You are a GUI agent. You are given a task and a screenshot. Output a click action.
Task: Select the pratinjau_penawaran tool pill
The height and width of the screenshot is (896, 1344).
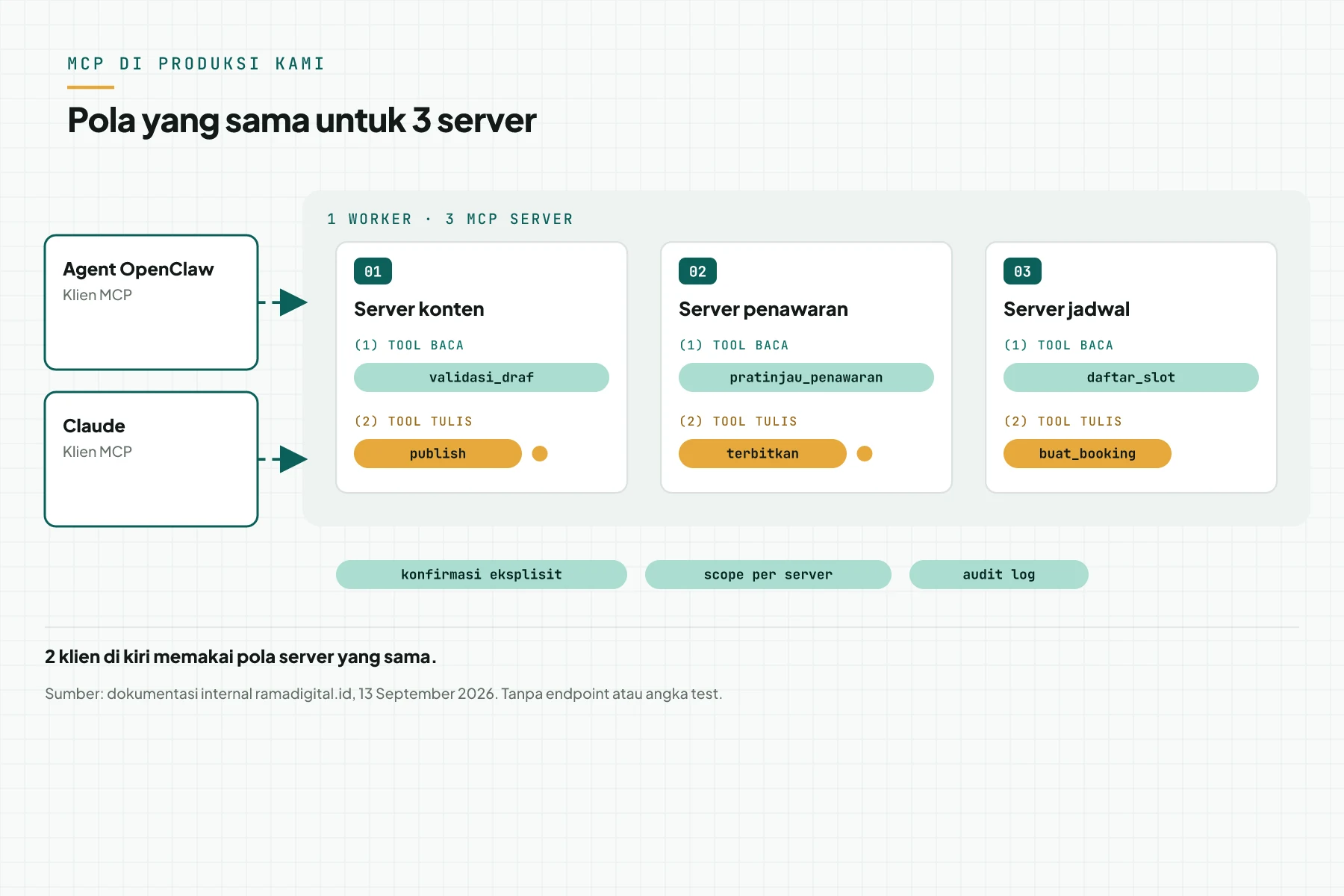[806, 377]
